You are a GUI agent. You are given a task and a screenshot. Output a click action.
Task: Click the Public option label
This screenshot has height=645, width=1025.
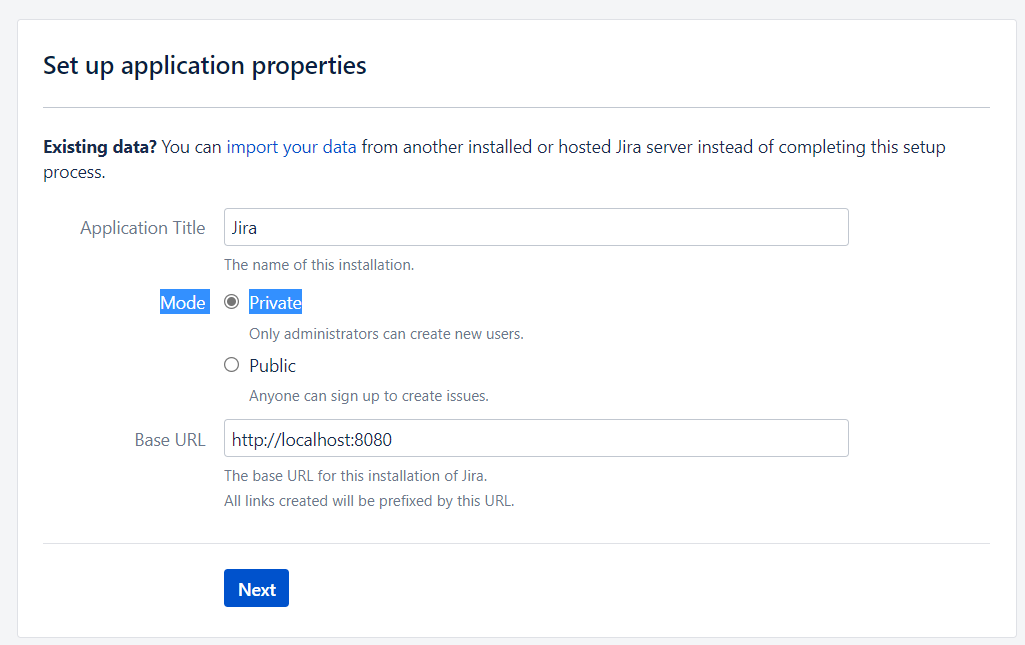pyautogui.click(x=273, y=365)
